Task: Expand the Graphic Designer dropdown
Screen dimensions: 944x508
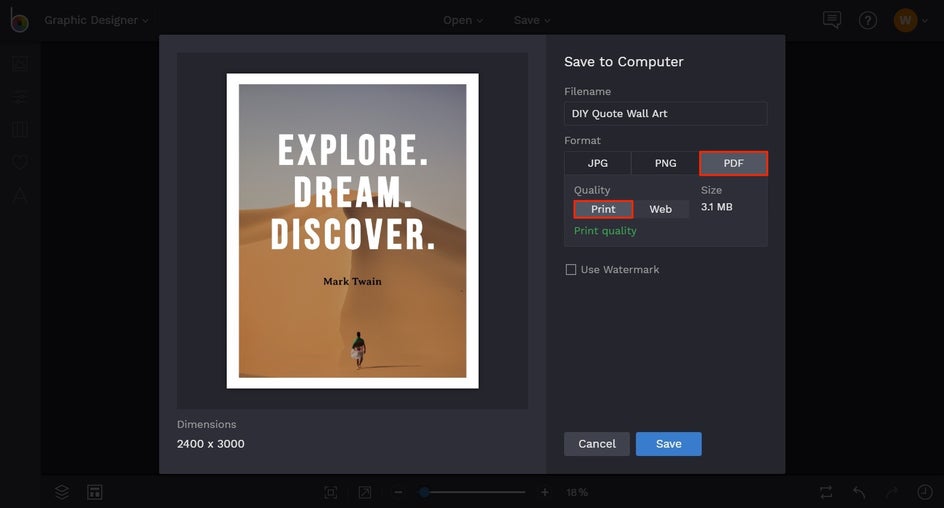Action: click(96, 20)
